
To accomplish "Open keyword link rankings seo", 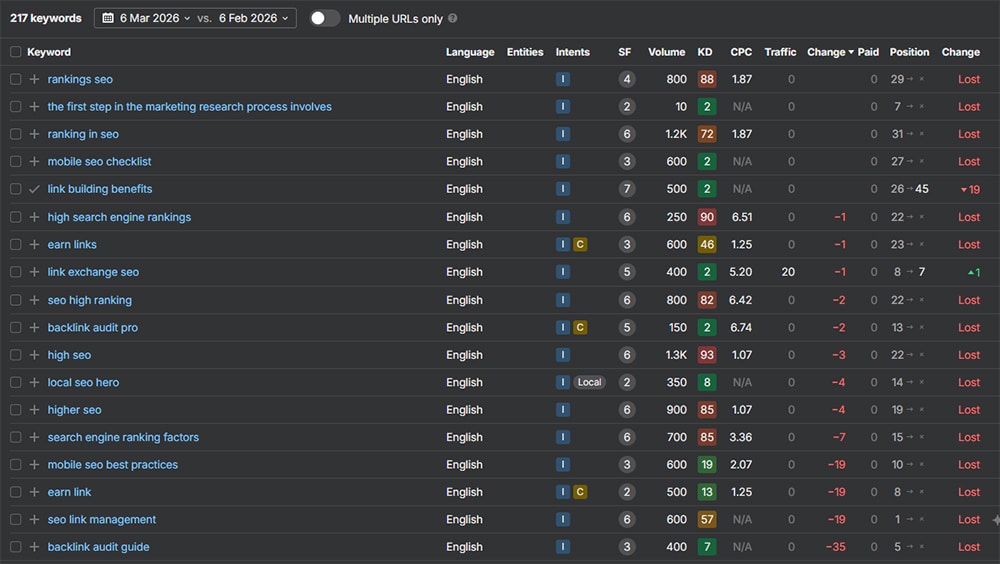I will 80,79.
